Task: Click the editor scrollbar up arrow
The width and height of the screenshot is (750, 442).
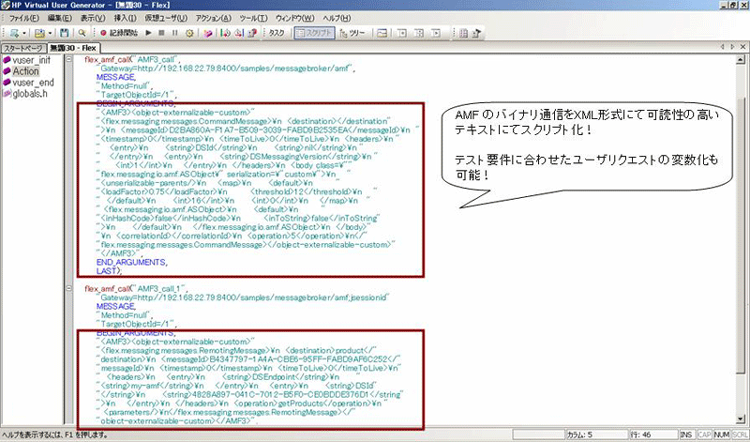Action: coord(741,59)
